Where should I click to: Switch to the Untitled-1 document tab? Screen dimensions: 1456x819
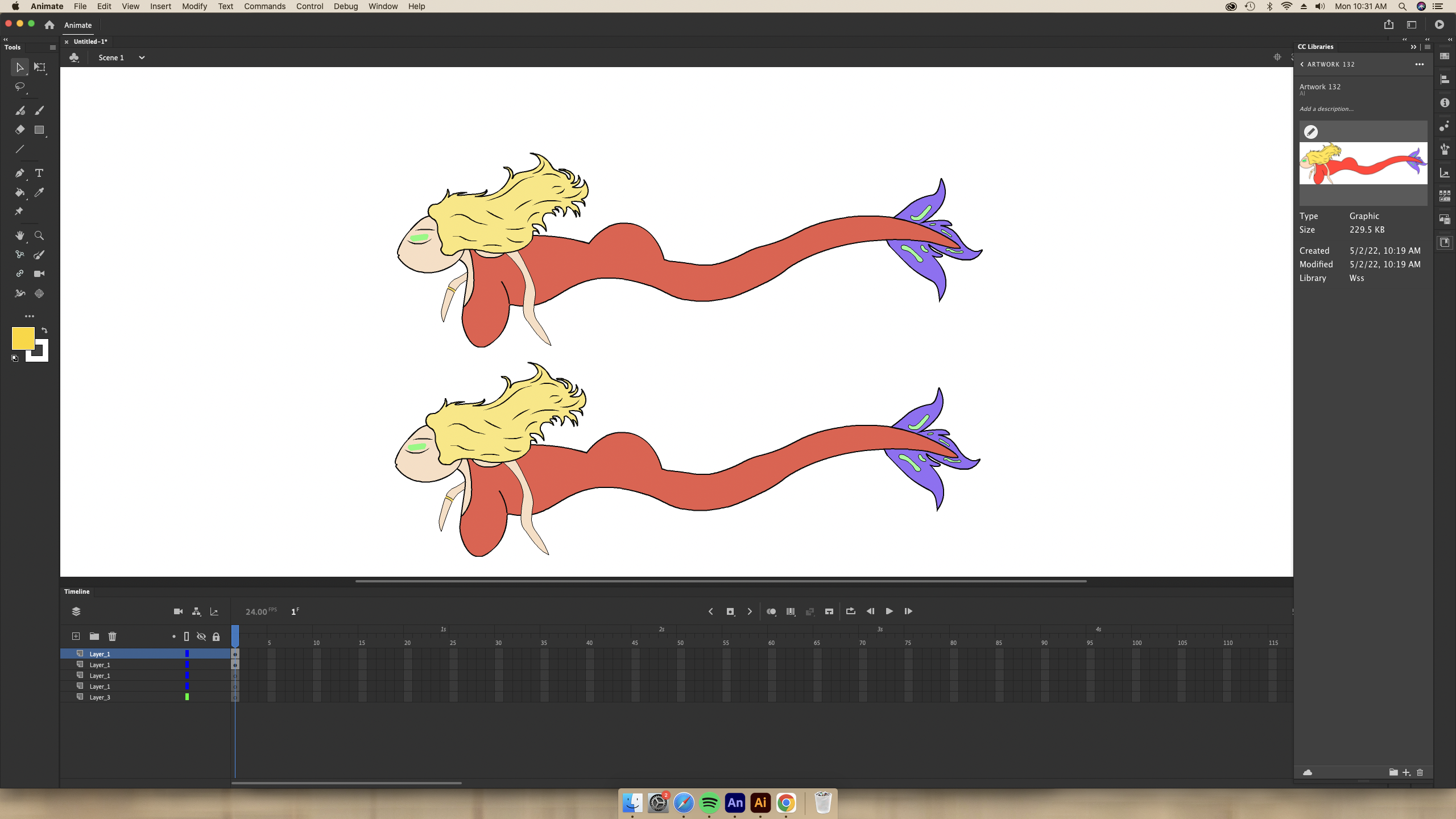pyautogui.click(x=91, y=42)
